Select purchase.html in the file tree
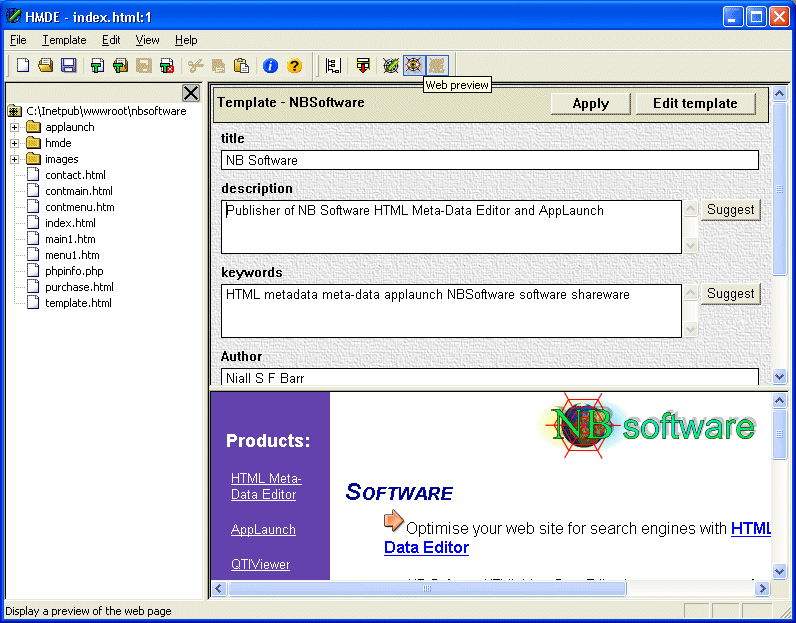The image size is (796, 623). 79,287
